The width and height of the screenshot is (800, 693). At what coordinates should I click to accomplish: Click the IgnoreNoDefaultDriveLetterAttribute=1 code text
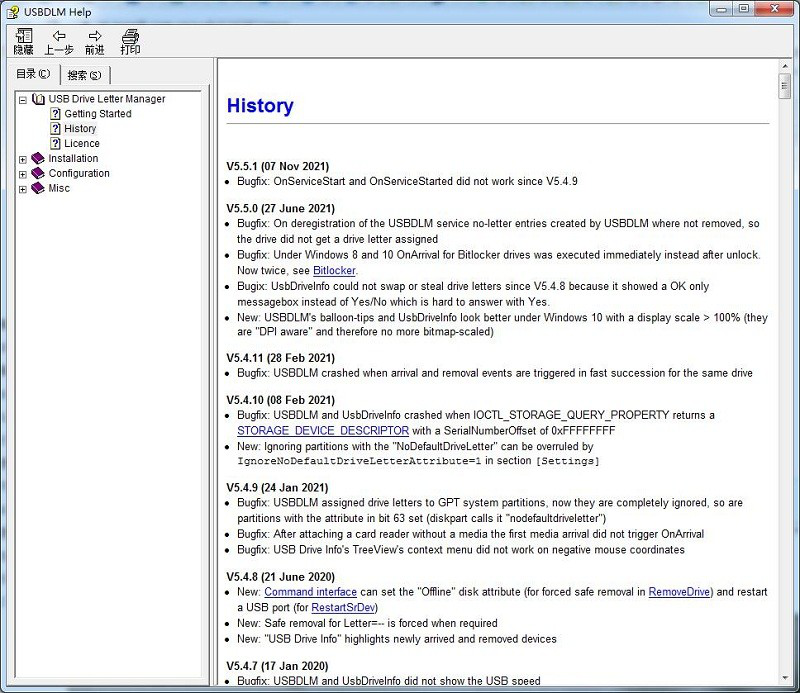359,461
